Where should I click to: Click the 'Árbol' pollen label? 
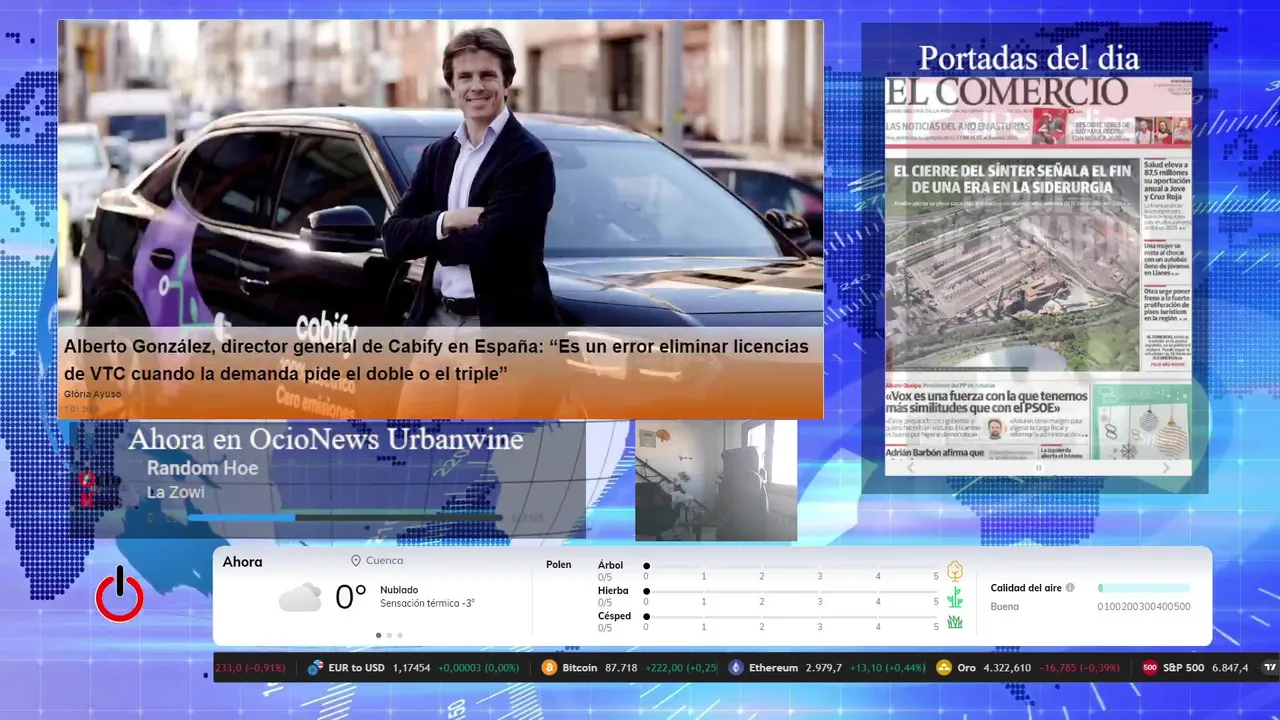click(610, 565)
